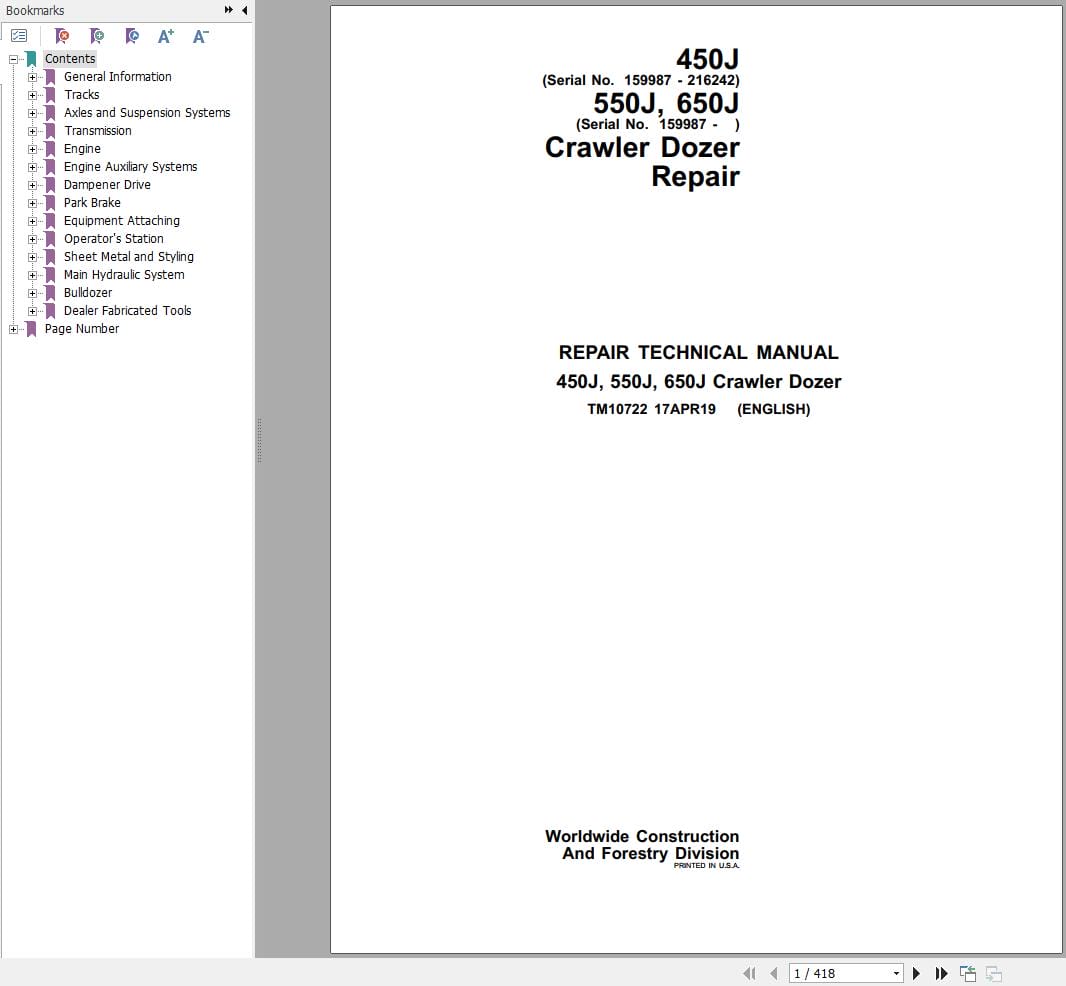Image resolution: width=1066 pixels, height=986 pixels.
Task: Click the next view icon in status bar
Action: click(x=993, y=973)
